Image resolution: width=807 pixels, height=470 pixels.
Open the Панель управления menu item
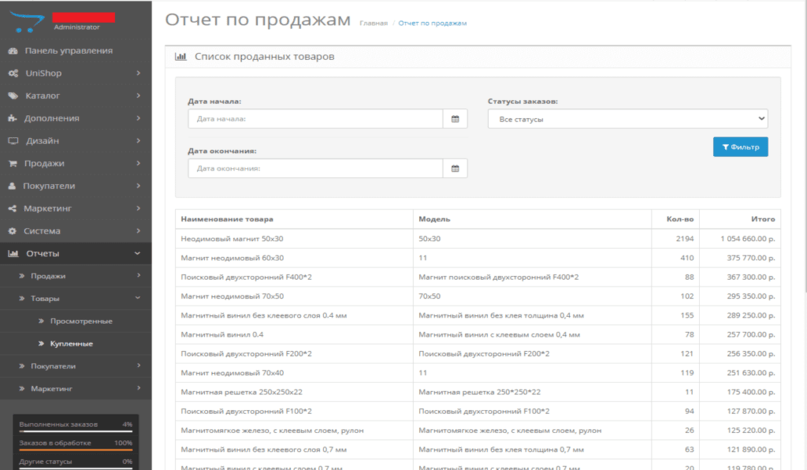pyautogui.click(x=76, y=50)
